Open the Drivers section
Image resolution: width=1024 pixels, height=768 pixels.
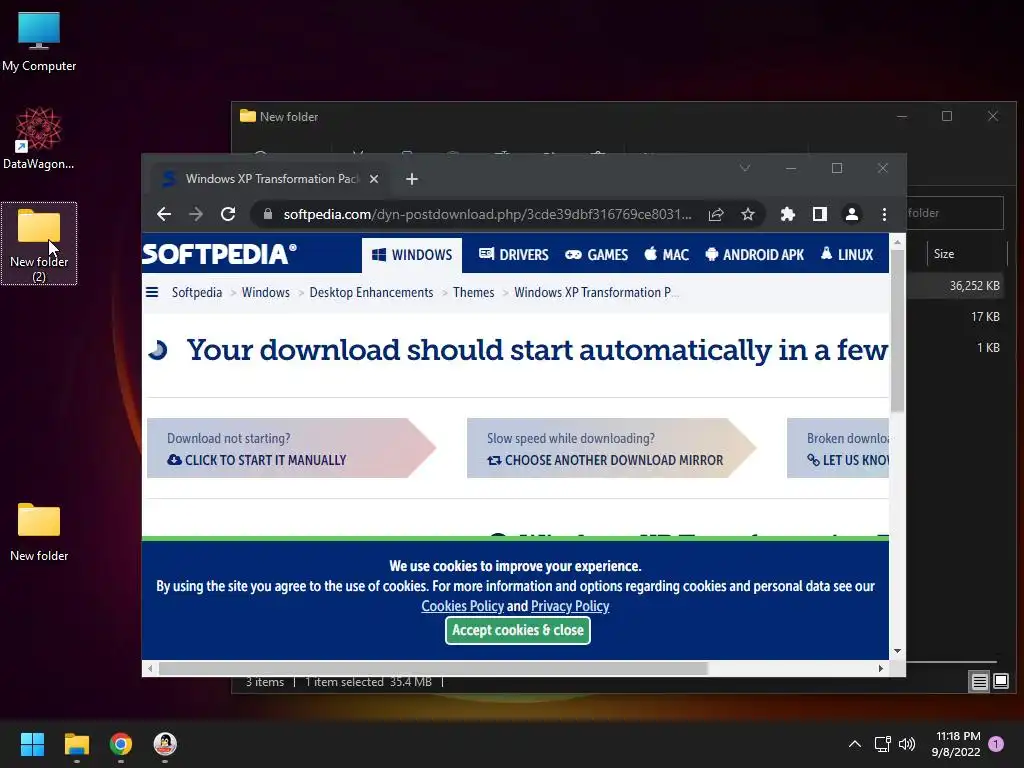[513, 255]
